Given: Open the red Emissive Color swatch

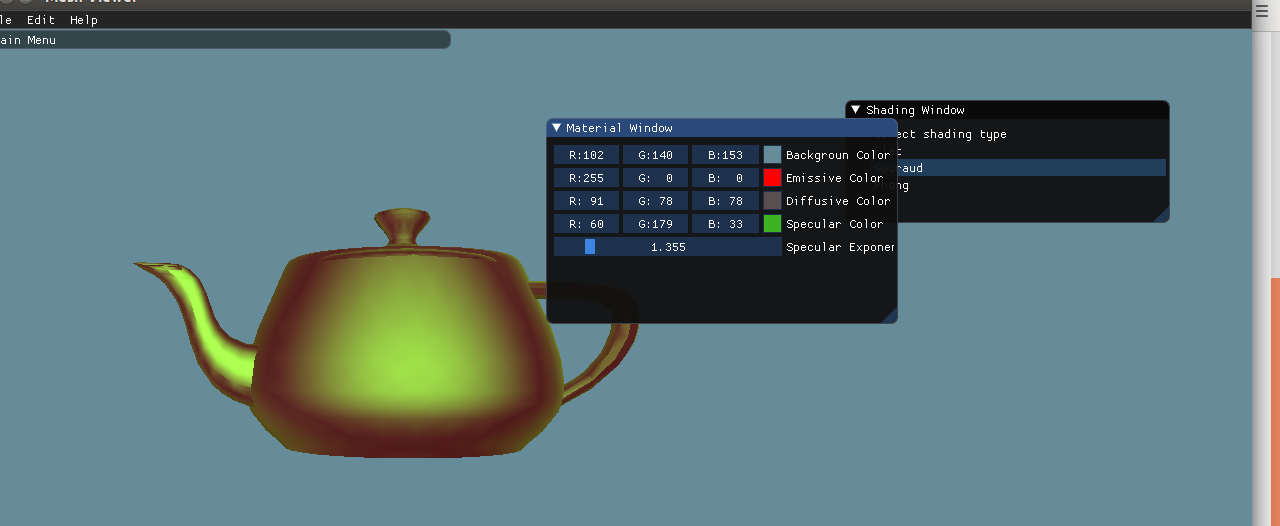Looking at the screenshot, I should point(772,178).
